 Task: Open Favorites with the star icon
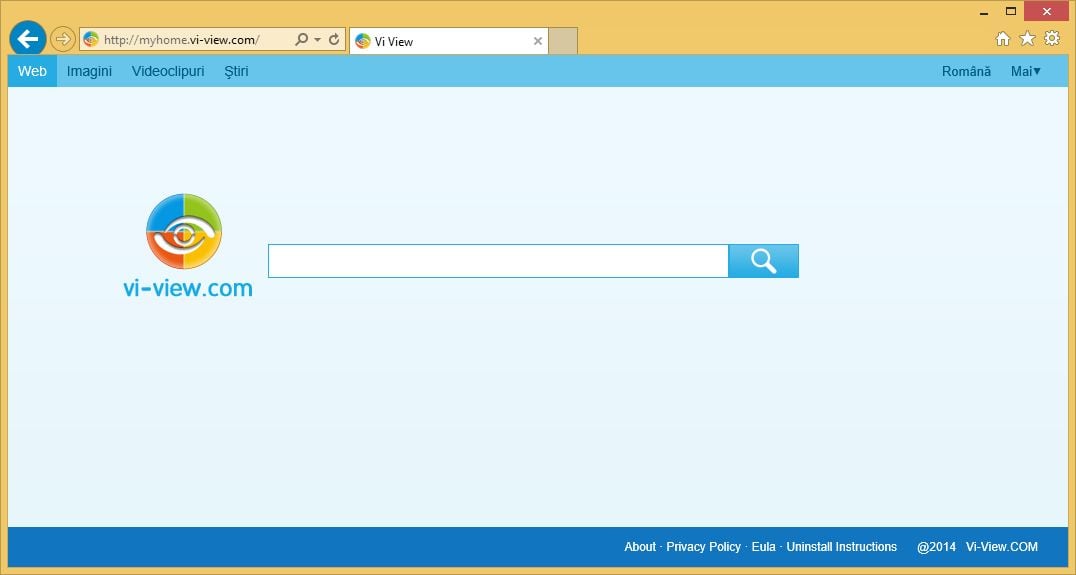[x=1027, y=38]
